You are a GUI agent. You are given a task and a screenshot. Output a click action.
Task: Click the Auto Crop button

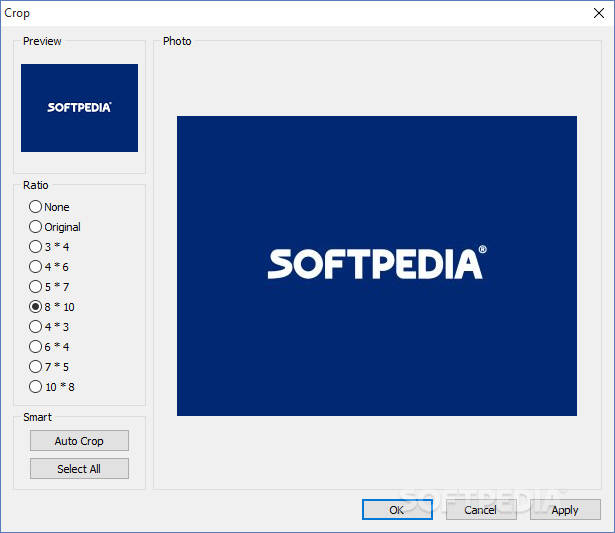[79, 440]
